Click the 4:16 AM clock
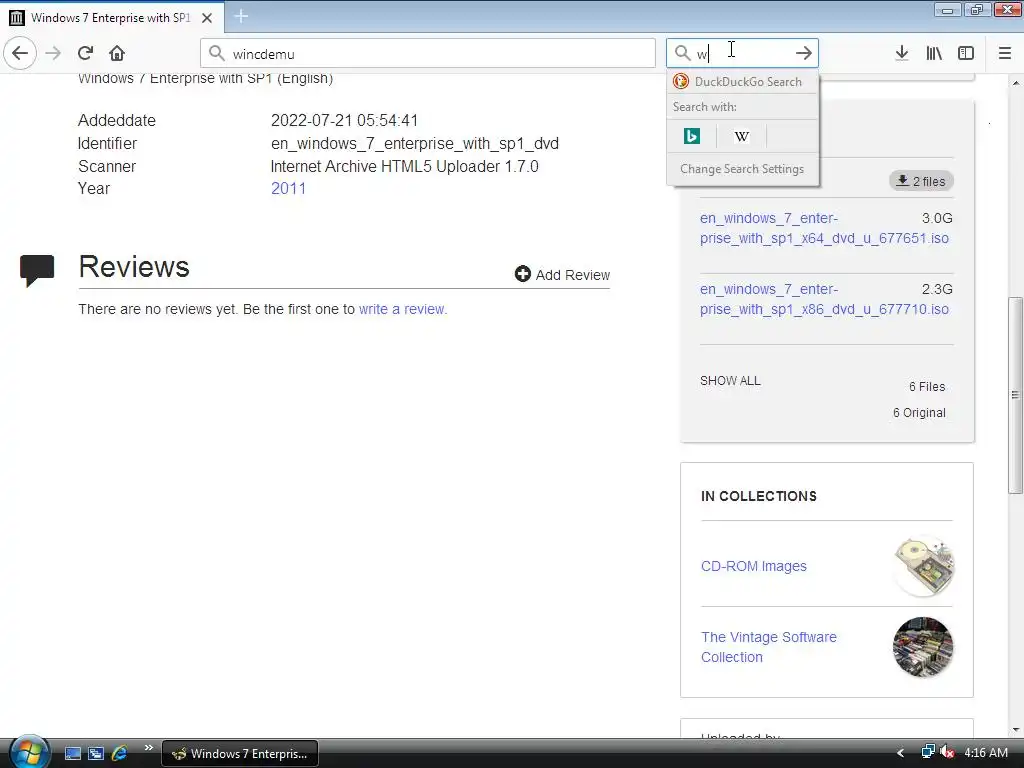Viewport: 1024px width, 768px height. tap(985, 753)
